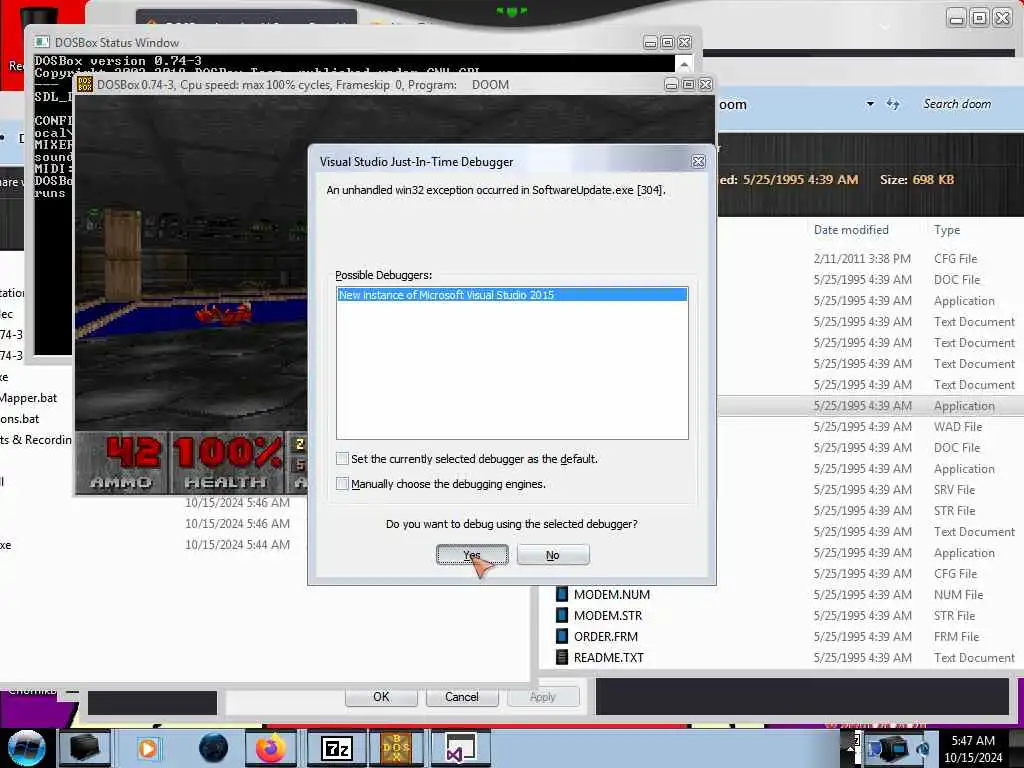Screen dimensions: 1024x768
Task: Click the Search doom field
Action: [957, 104]
